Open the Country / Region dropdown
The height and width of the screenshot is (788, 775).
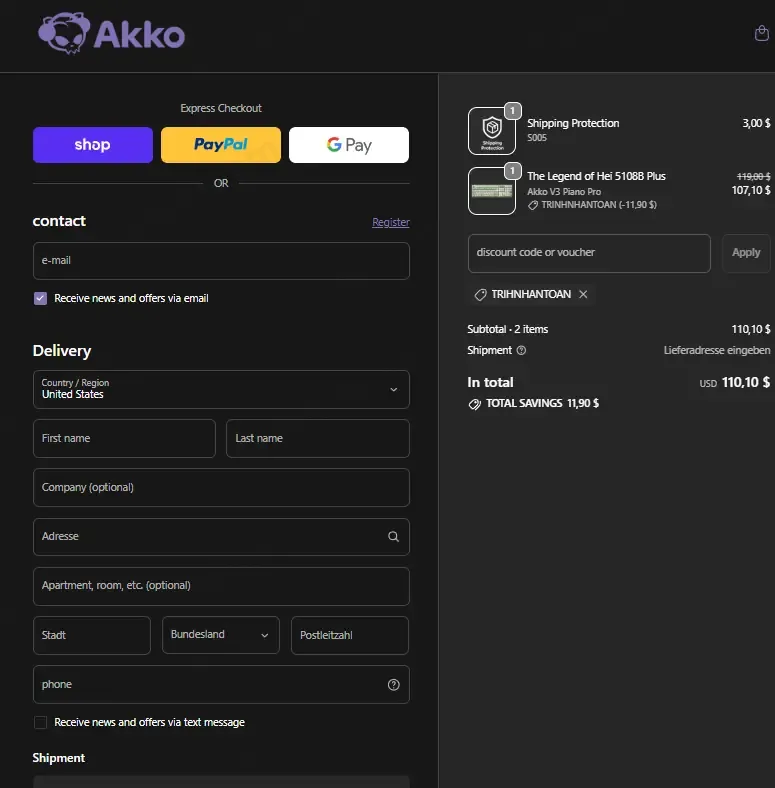coord(221,389)
